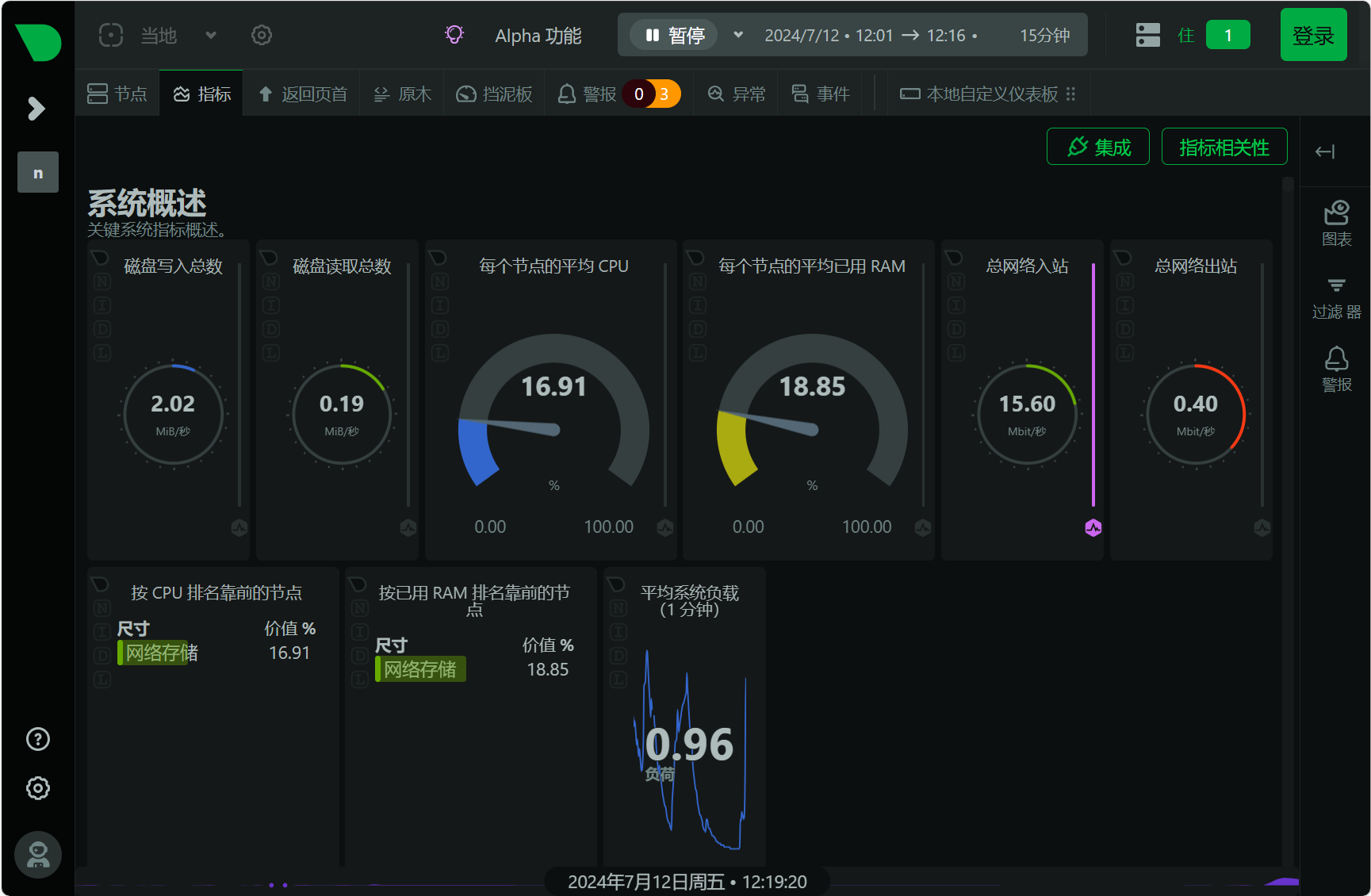
Task: Expand the left sidebar with chevron arrow
Action: click(x=36, y=108)
